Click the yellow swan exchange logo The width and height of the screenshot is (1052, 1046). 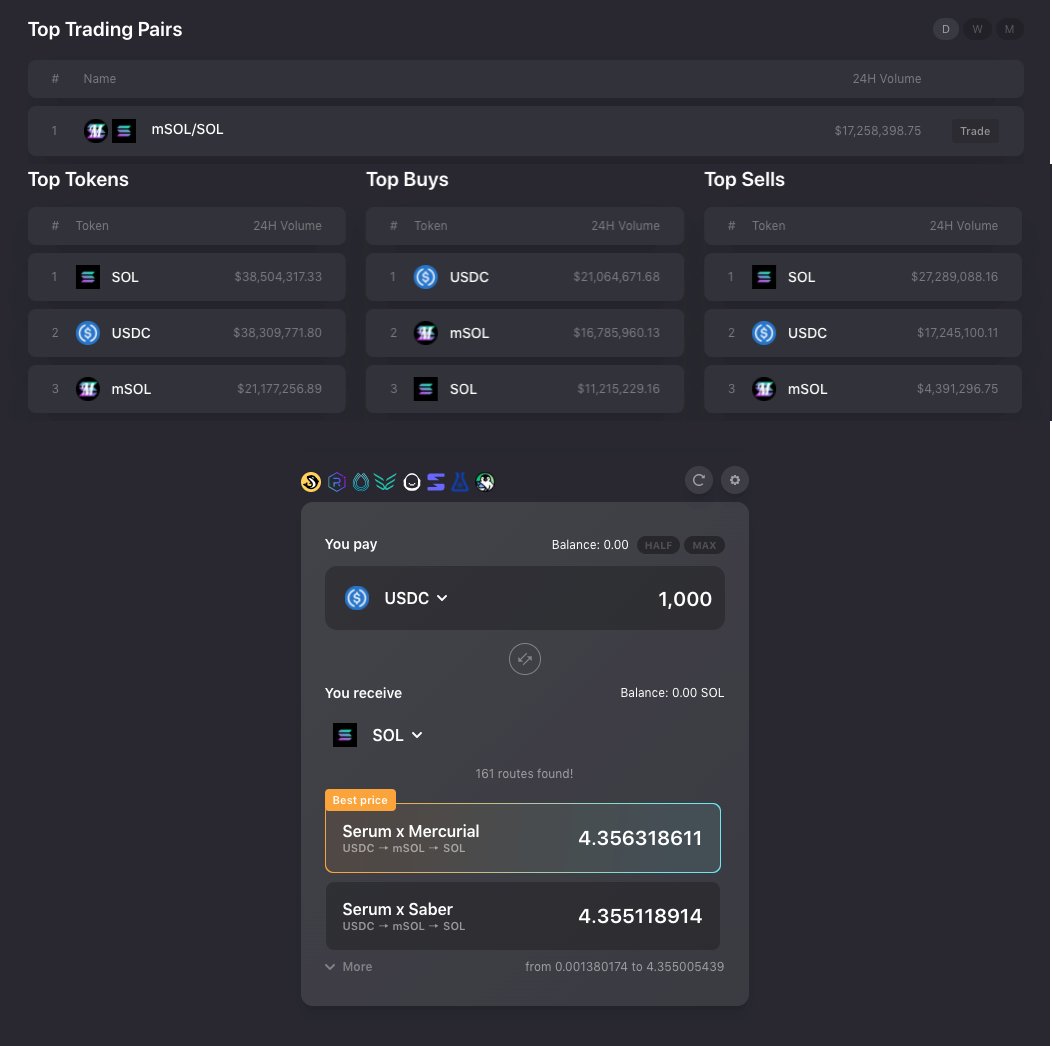(311, 482)
